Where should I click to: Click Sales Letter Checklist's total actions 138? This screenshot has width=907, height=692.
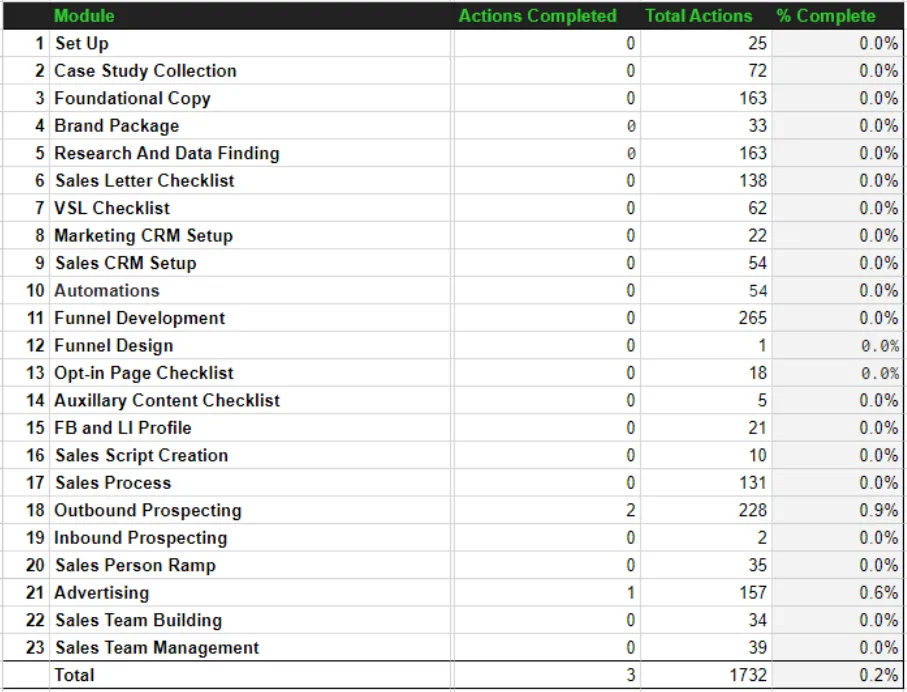[x=753, y=181]
